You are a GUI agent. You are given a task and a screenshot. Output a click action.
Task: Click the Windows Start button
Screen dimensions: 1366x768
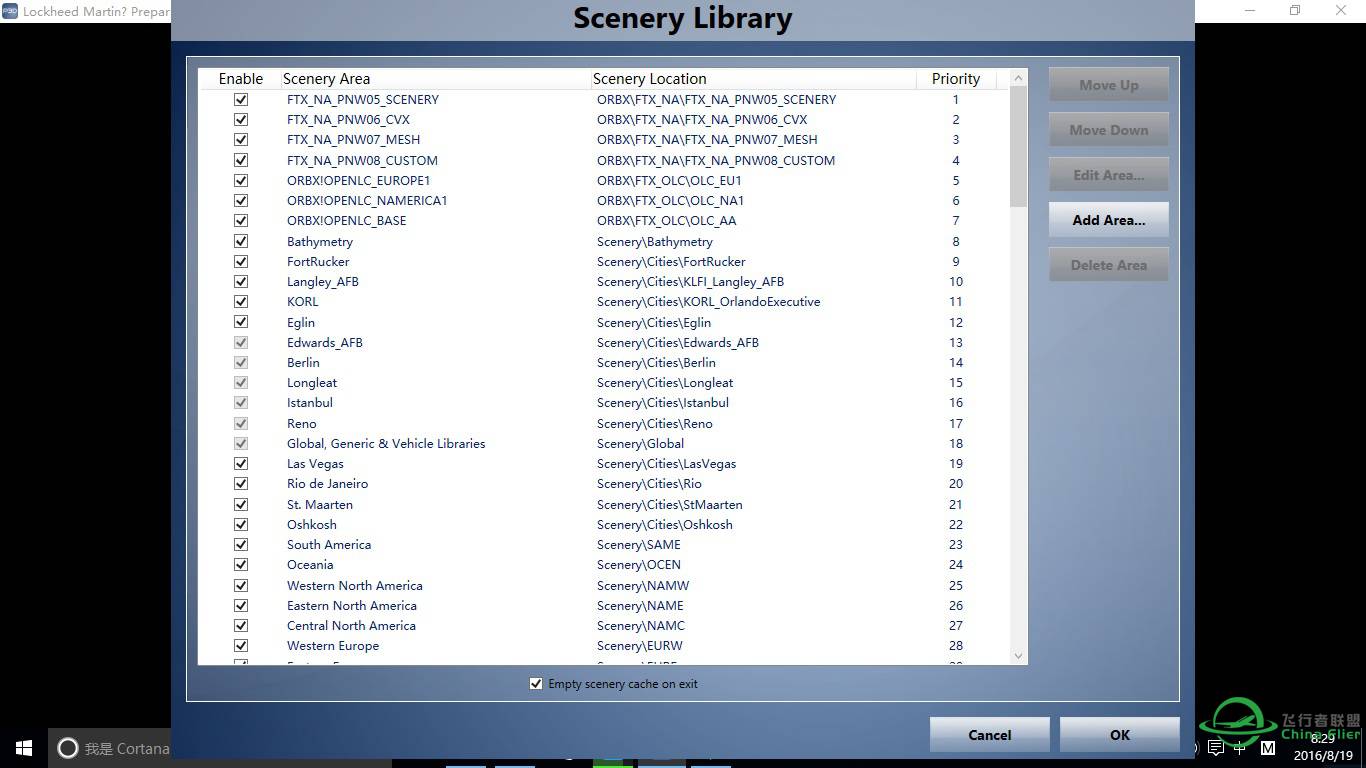(24, 748)
